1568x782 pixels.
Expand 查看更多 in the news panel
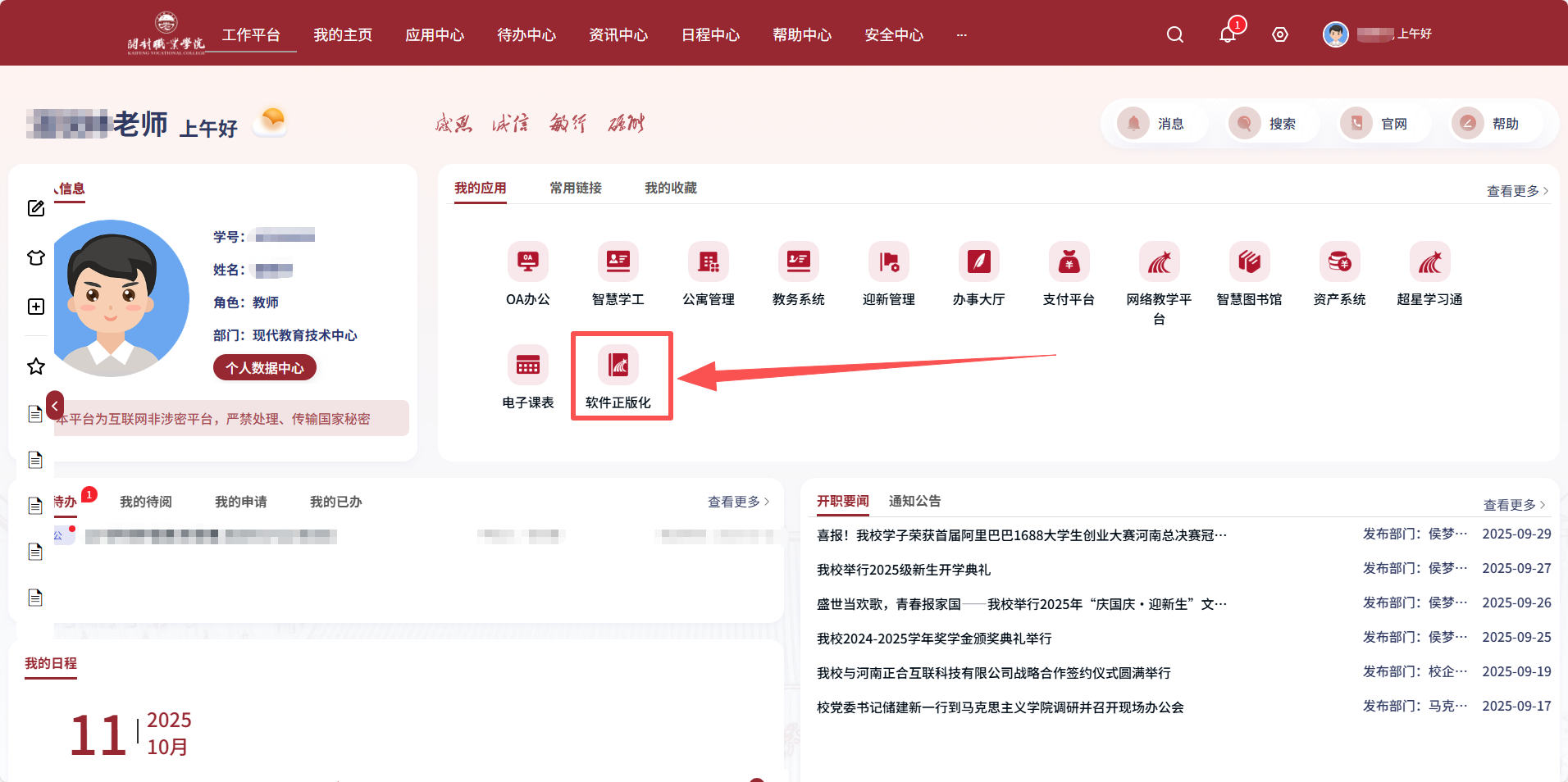pos(1513,505)
